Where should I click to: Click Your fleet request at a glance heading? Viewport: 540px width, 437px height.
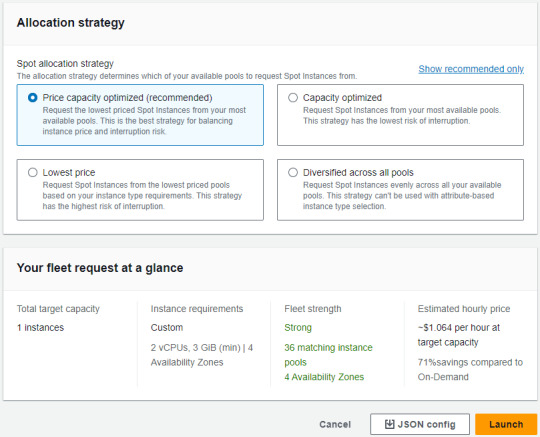[100, 268]
